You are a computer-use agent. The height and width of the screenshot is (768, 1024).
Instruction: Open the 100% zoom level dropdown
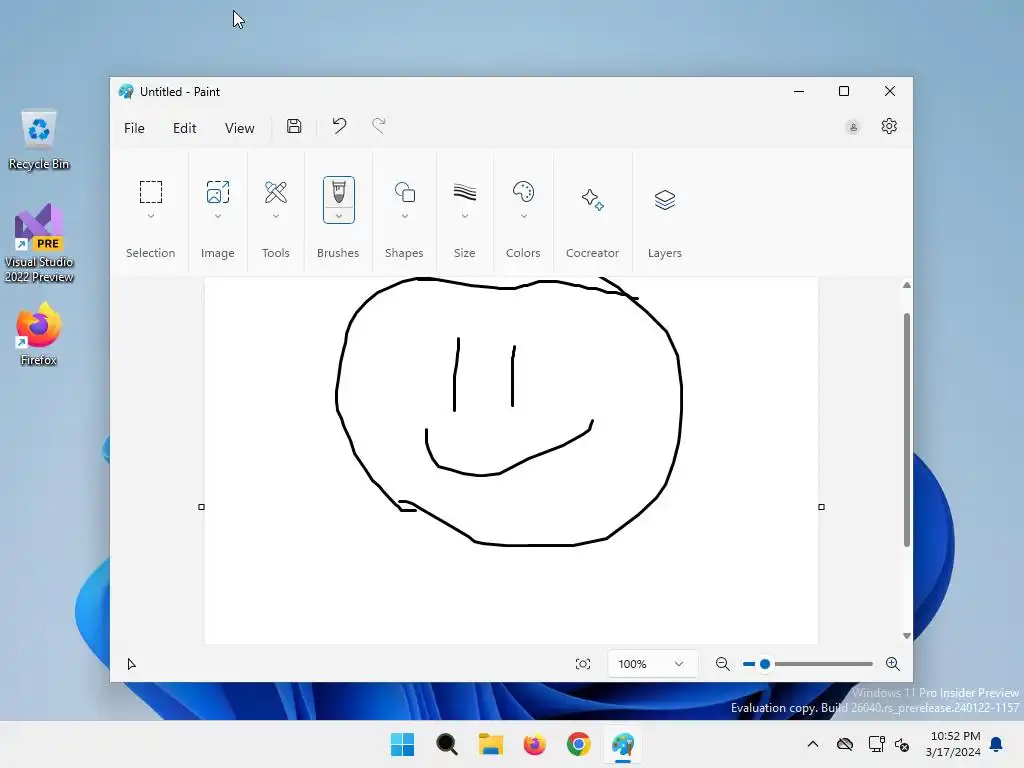click(x=652, y=664)
